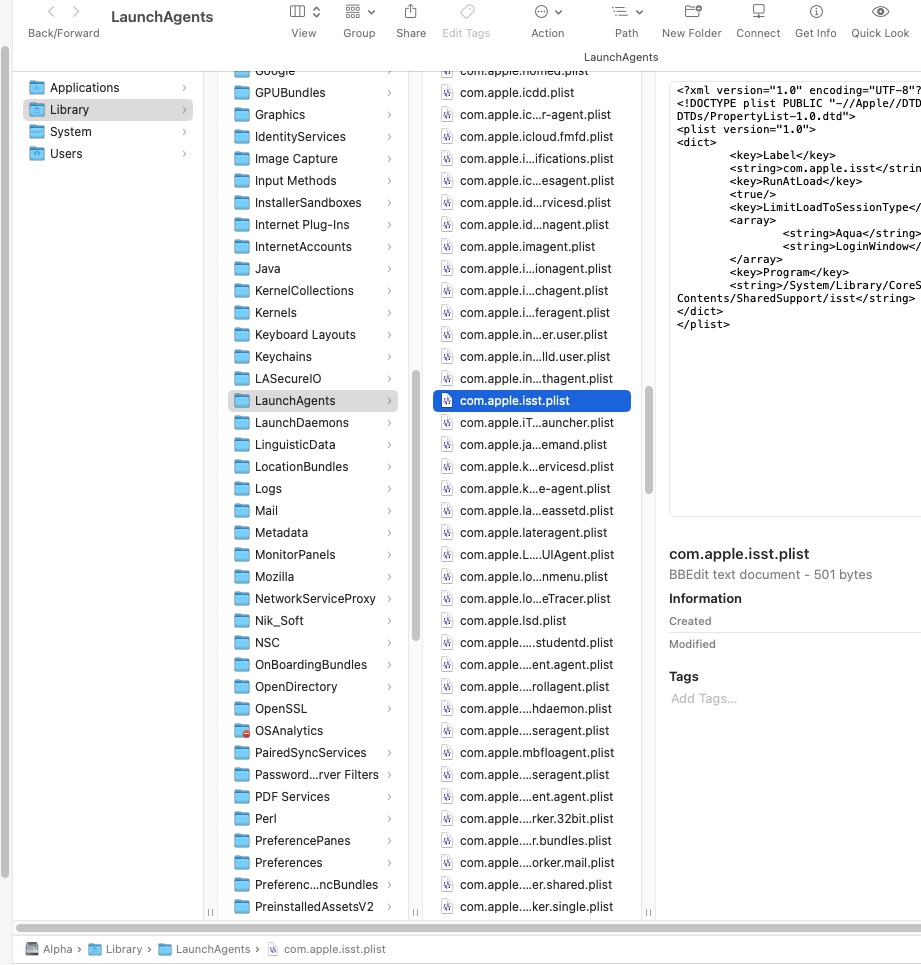Viewport: 921px width, 965px height.
Task: Click the Created information row
Action: coord(795,622)
